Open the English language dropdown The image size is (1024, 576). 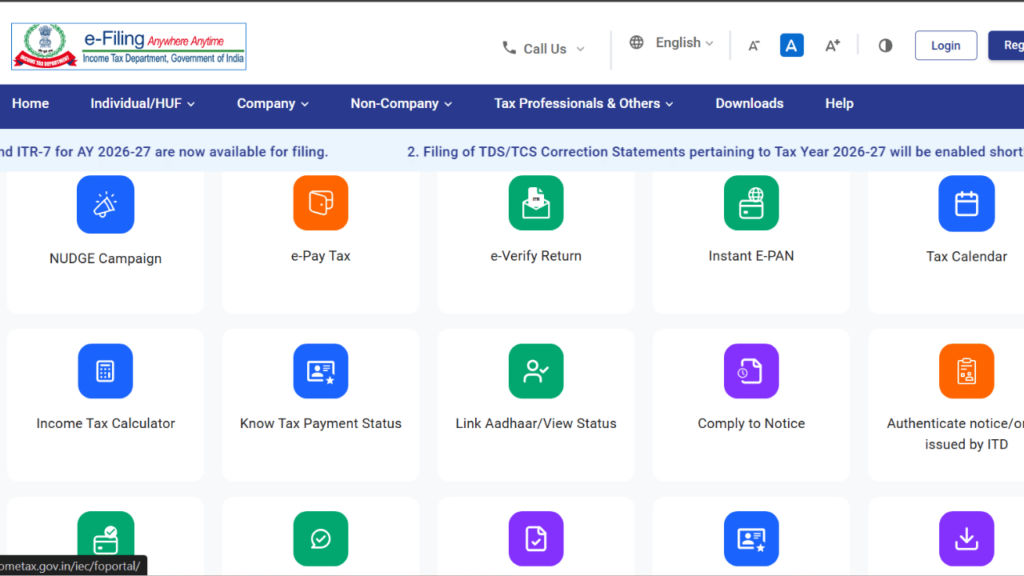tap(684, 42)
